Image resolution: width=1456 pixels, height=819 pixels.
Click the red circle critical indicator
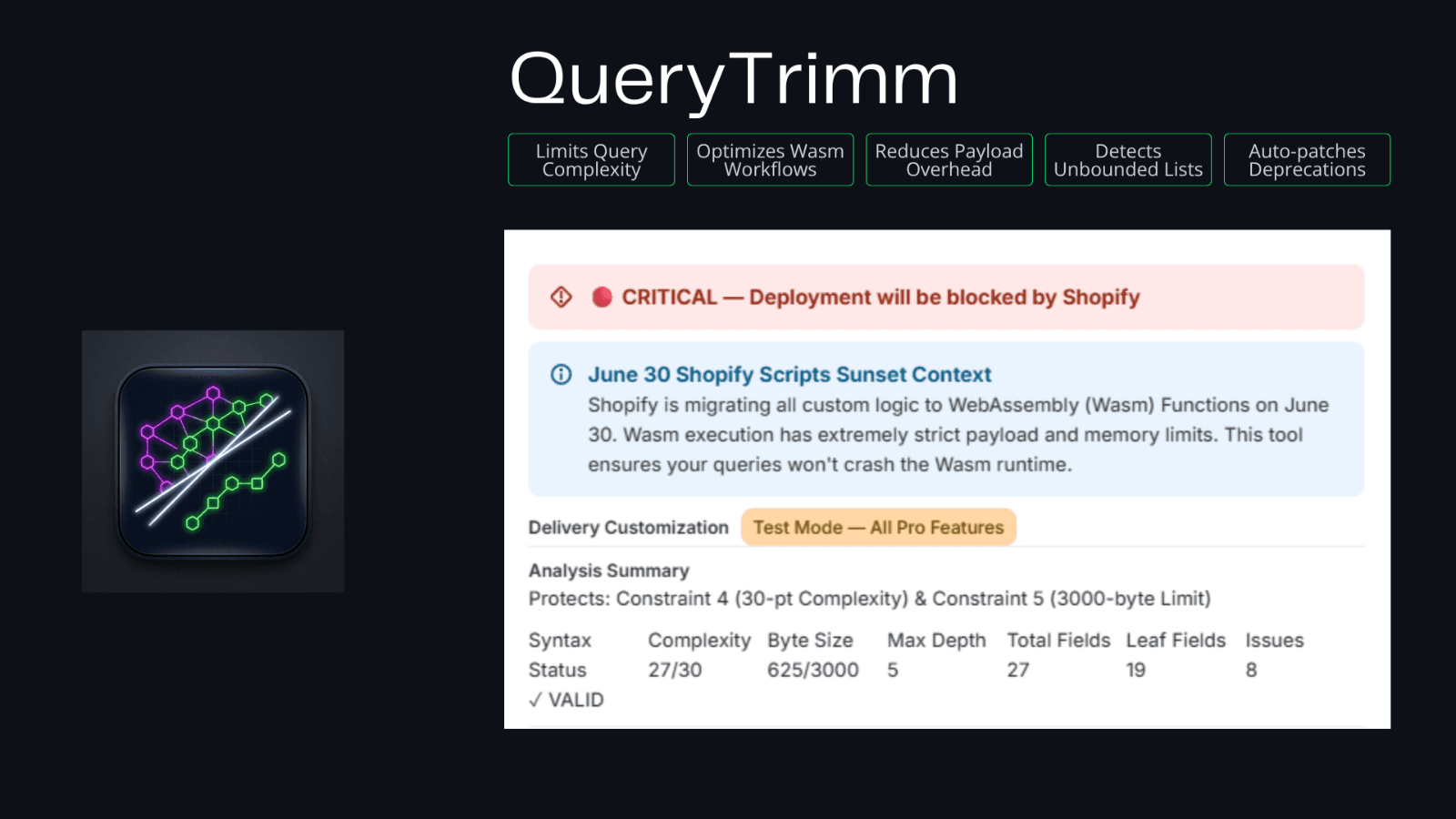click(602, 297)
